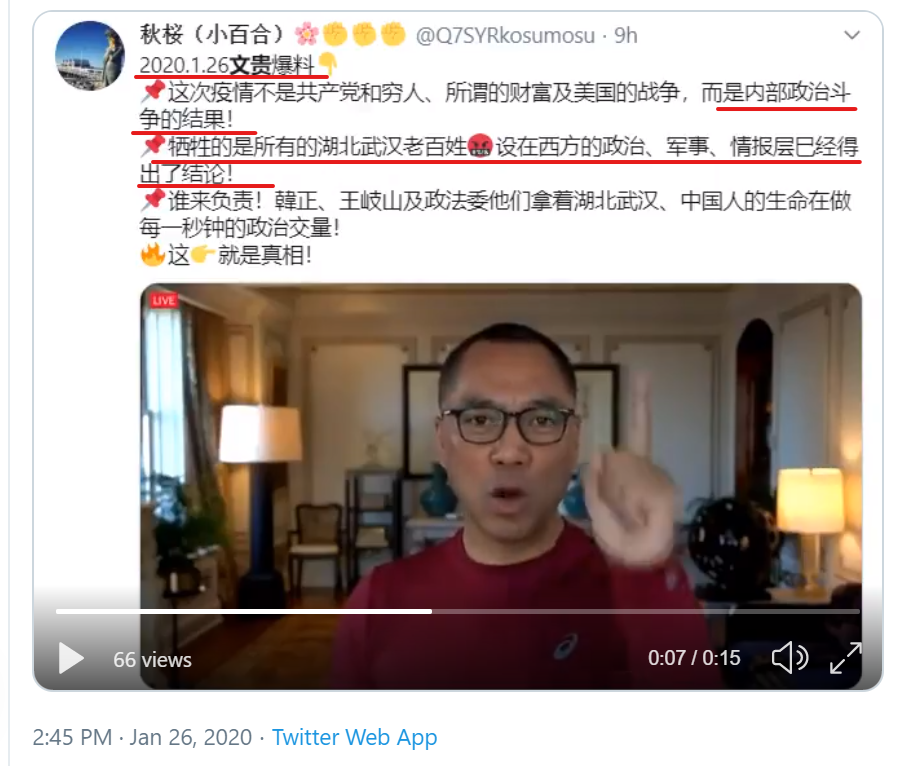Click the cherry blossom emoji beside the name
906x766 pixels.
(x=306, y=35)
